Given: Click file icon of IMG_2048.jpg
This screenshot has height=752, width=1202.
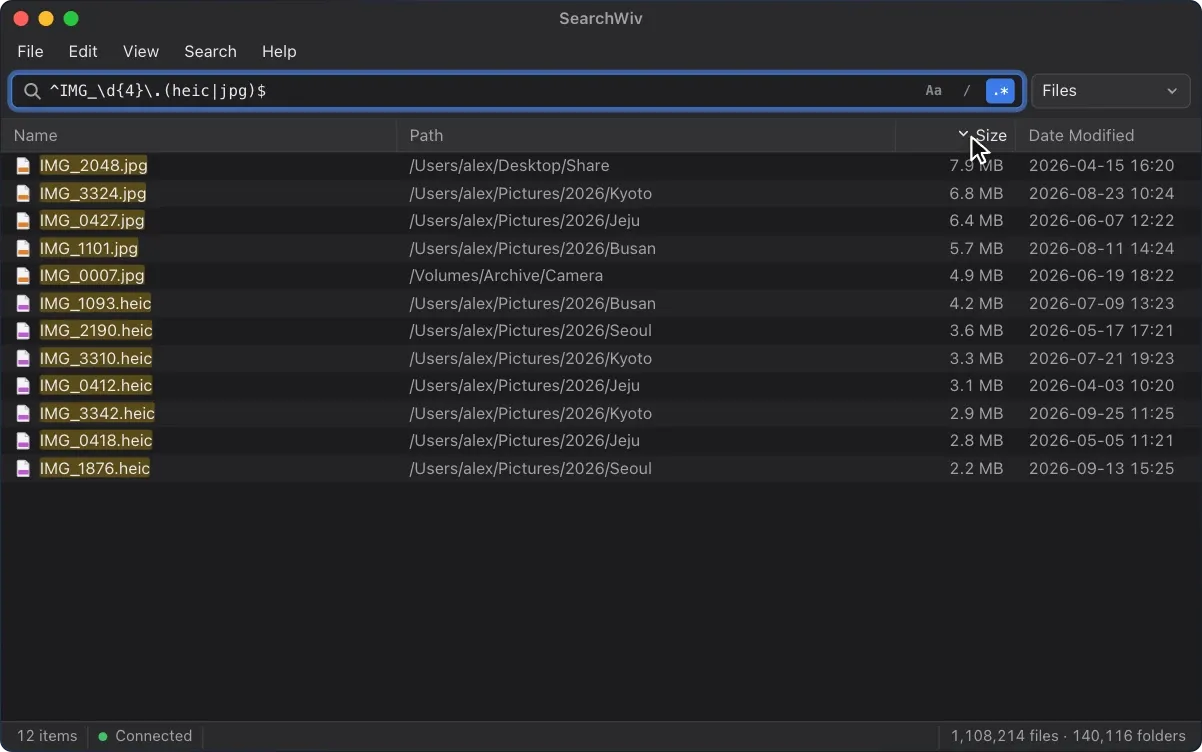Looking at the screenshot, I should (x=23, y=166).
